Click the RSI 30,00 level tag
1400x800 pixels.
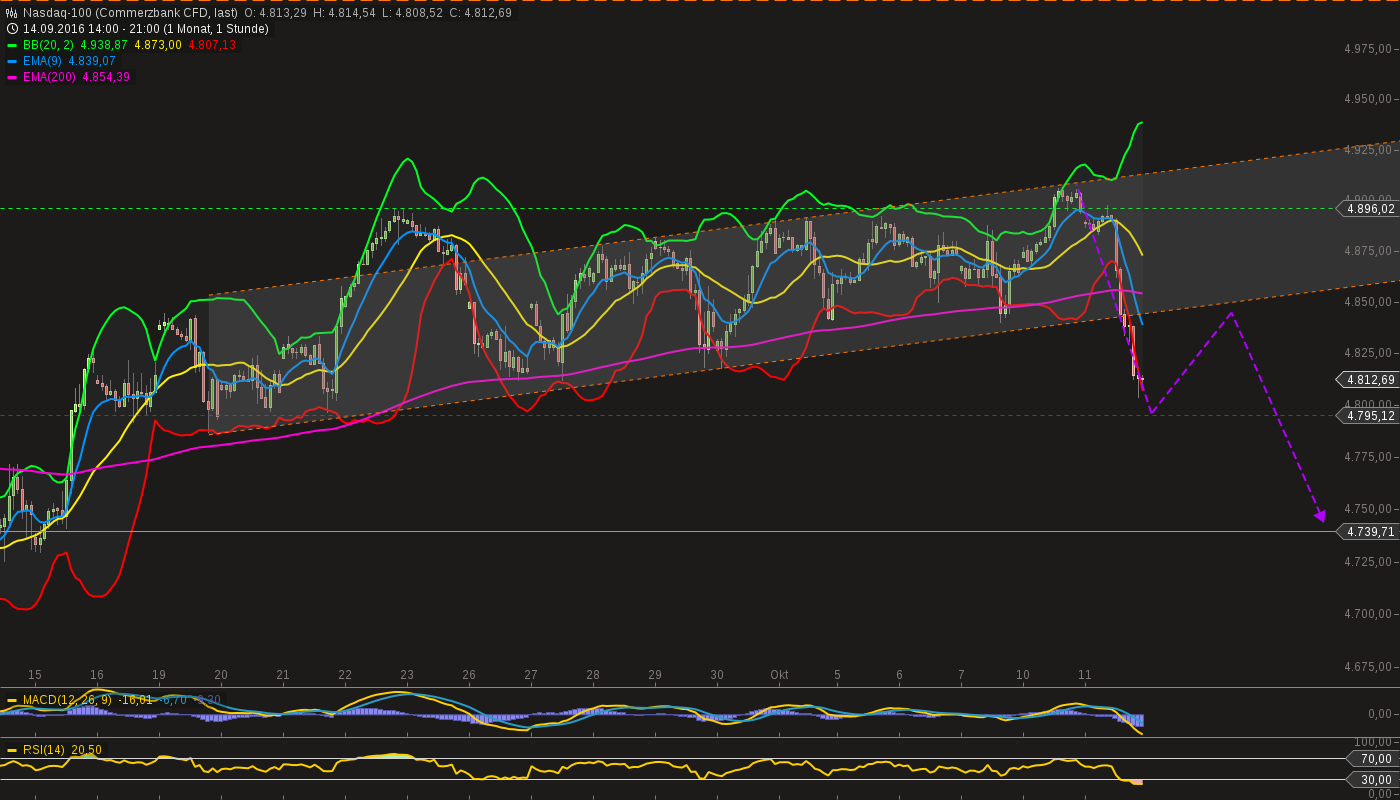[x=1374, y=780]
